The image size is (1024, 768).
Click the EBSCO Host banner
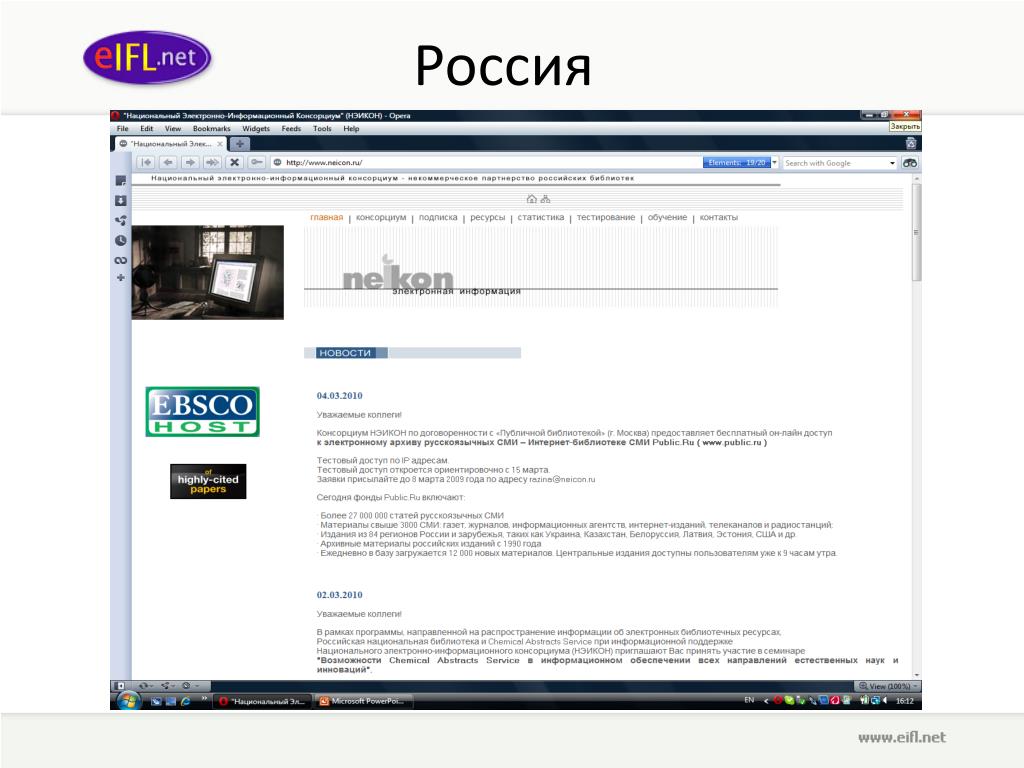tap(202, 411)
